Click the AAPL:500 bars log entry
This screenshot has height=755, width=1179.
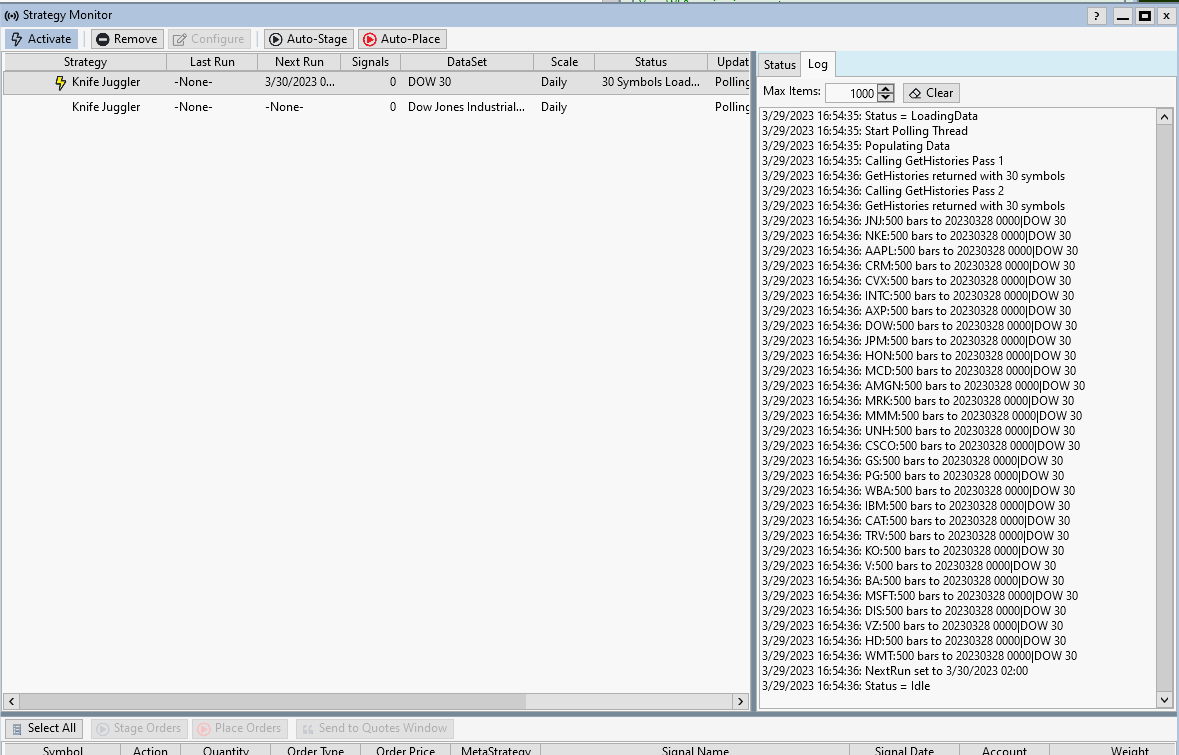pyautogui.click(x=920, y=250)
